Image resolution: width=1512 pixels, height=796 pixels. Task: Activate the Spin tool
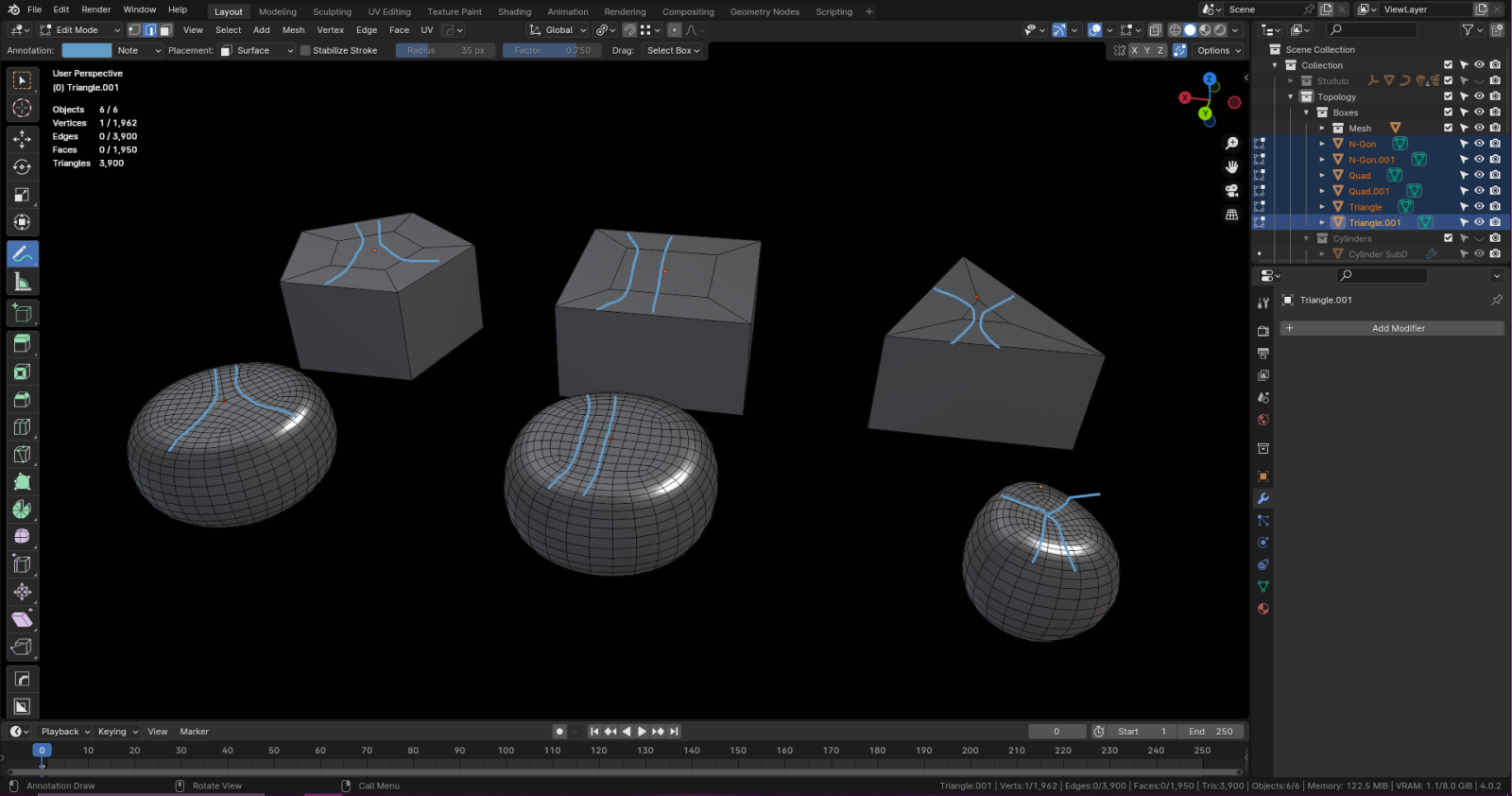coord(23,509)
